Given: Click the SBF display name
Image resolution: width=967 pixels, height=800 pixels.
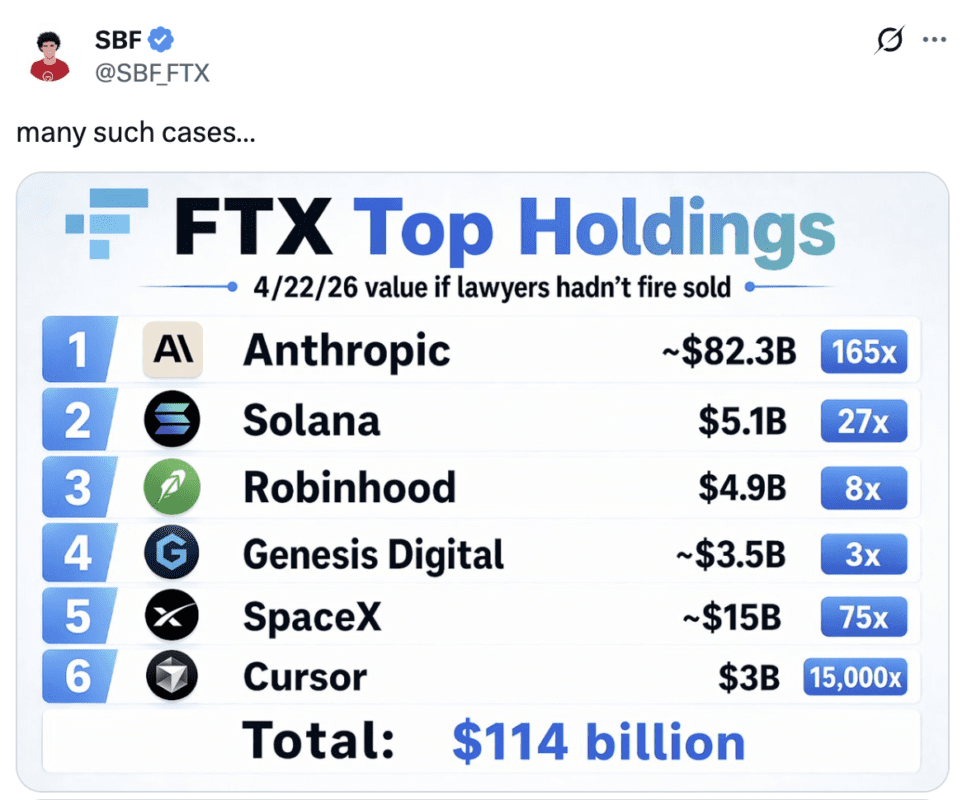Looking at the screenshot, I should point(118,40).
